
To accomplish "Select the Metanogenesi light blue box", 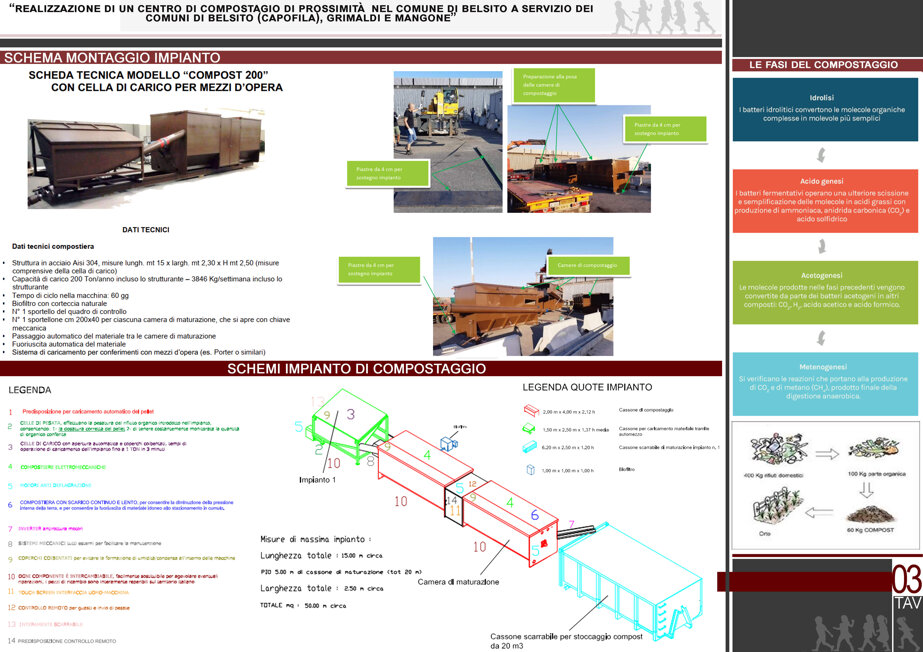I will (x=825, y=384).
